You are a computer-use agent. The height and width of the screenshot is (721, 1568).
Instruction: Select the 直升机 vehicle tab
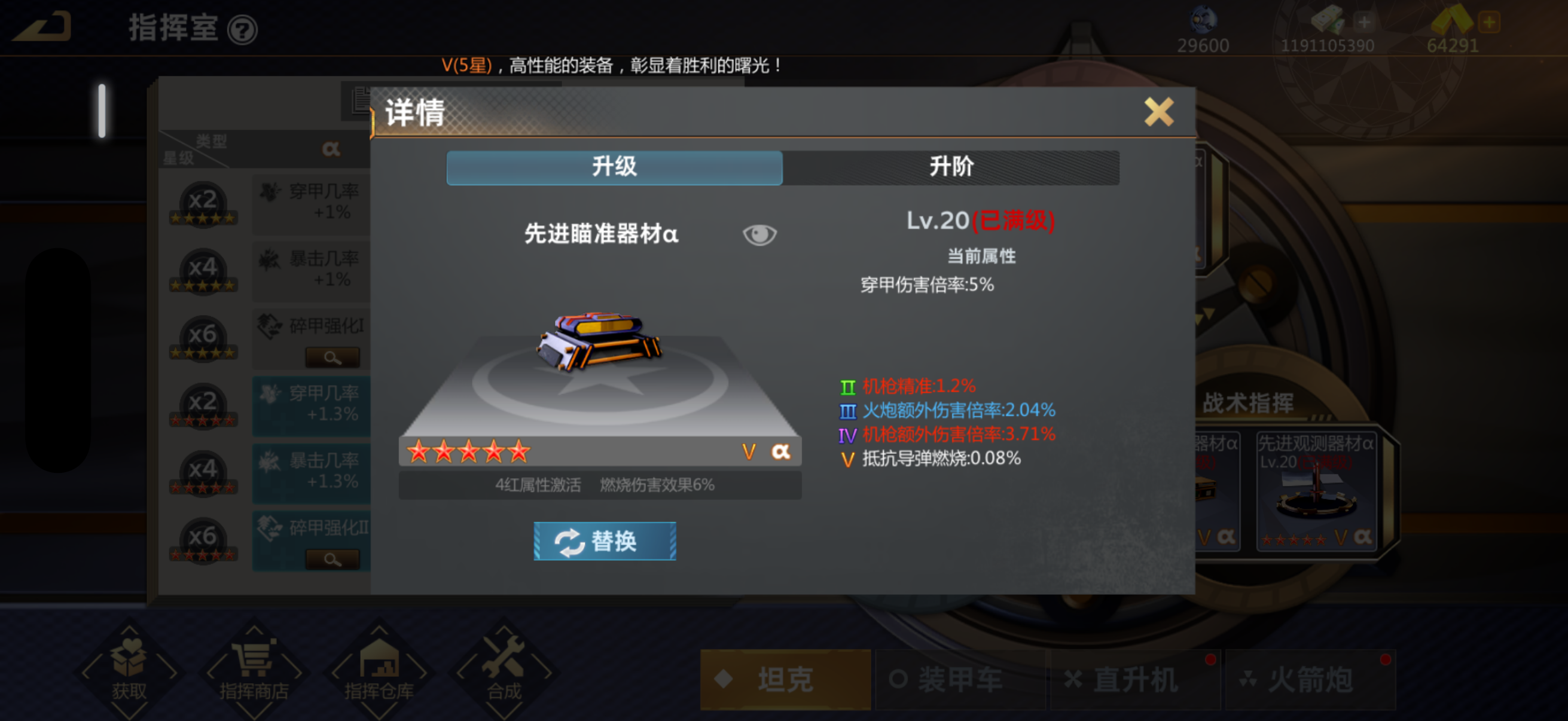(1135, 679)
